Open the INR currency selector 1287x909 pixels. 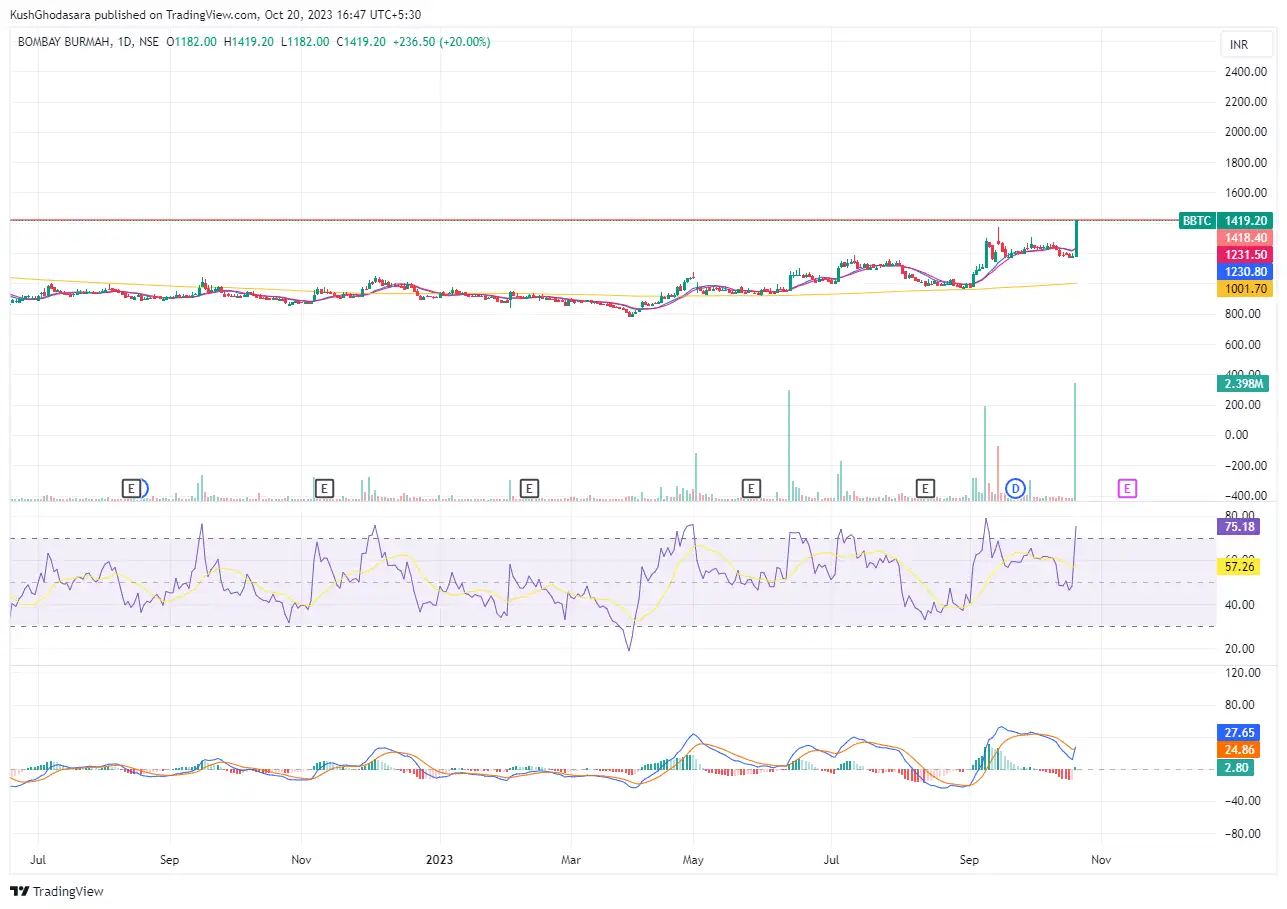(1245, 44)
